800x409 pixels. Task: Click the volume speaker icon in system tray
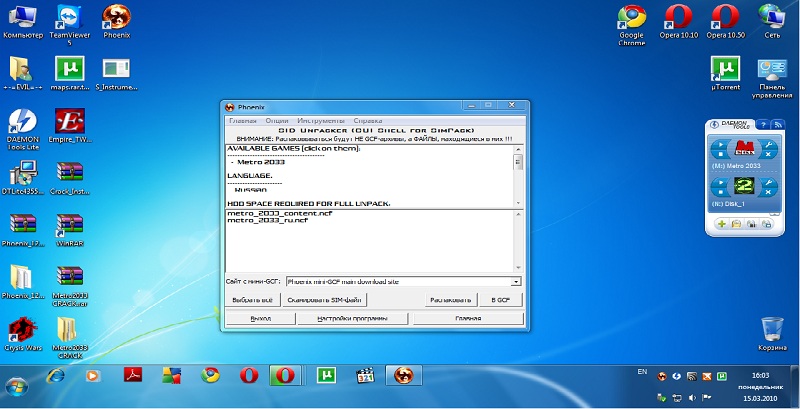coord(692,397)
